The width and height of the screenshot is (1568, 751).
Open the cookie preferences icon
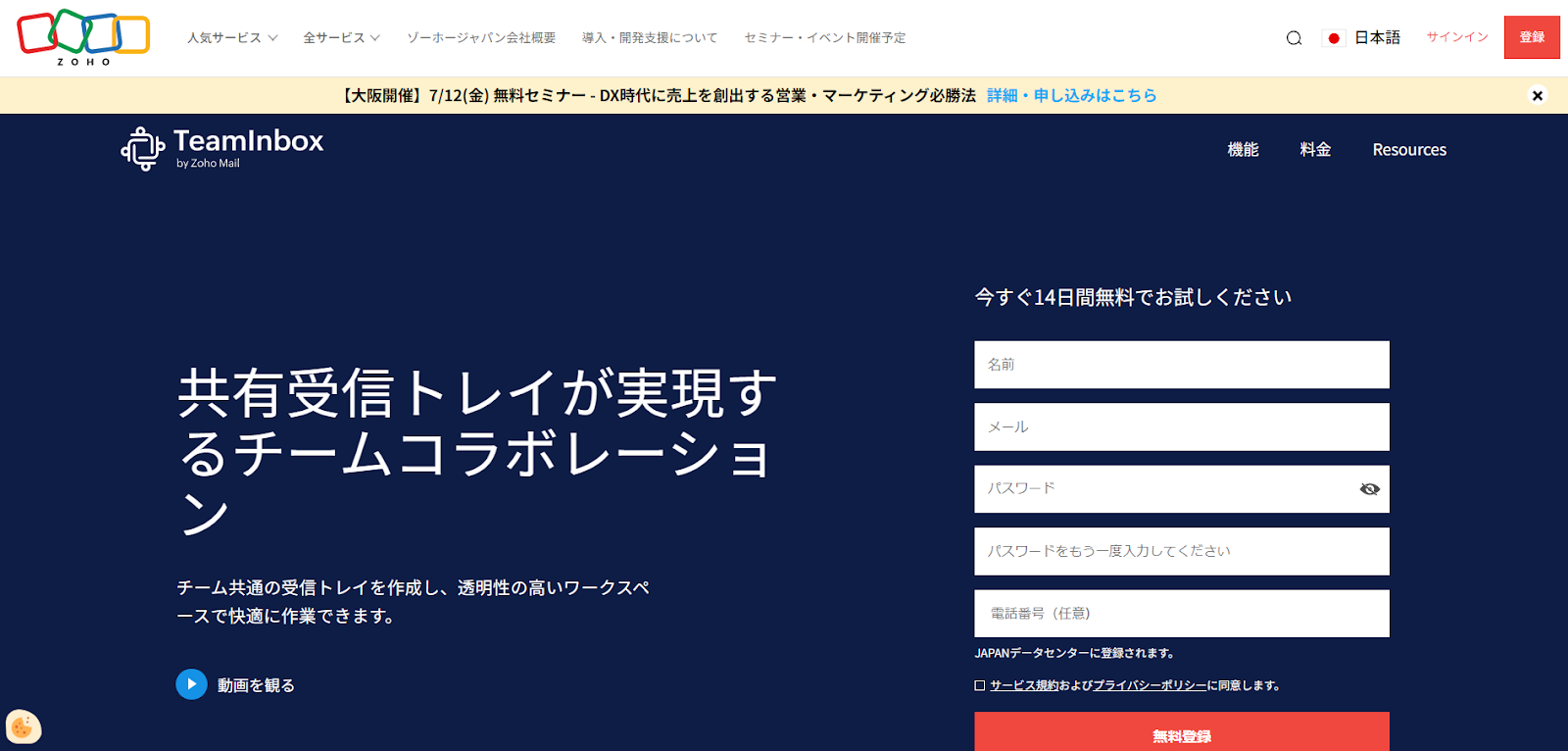(x=23, y=726)
